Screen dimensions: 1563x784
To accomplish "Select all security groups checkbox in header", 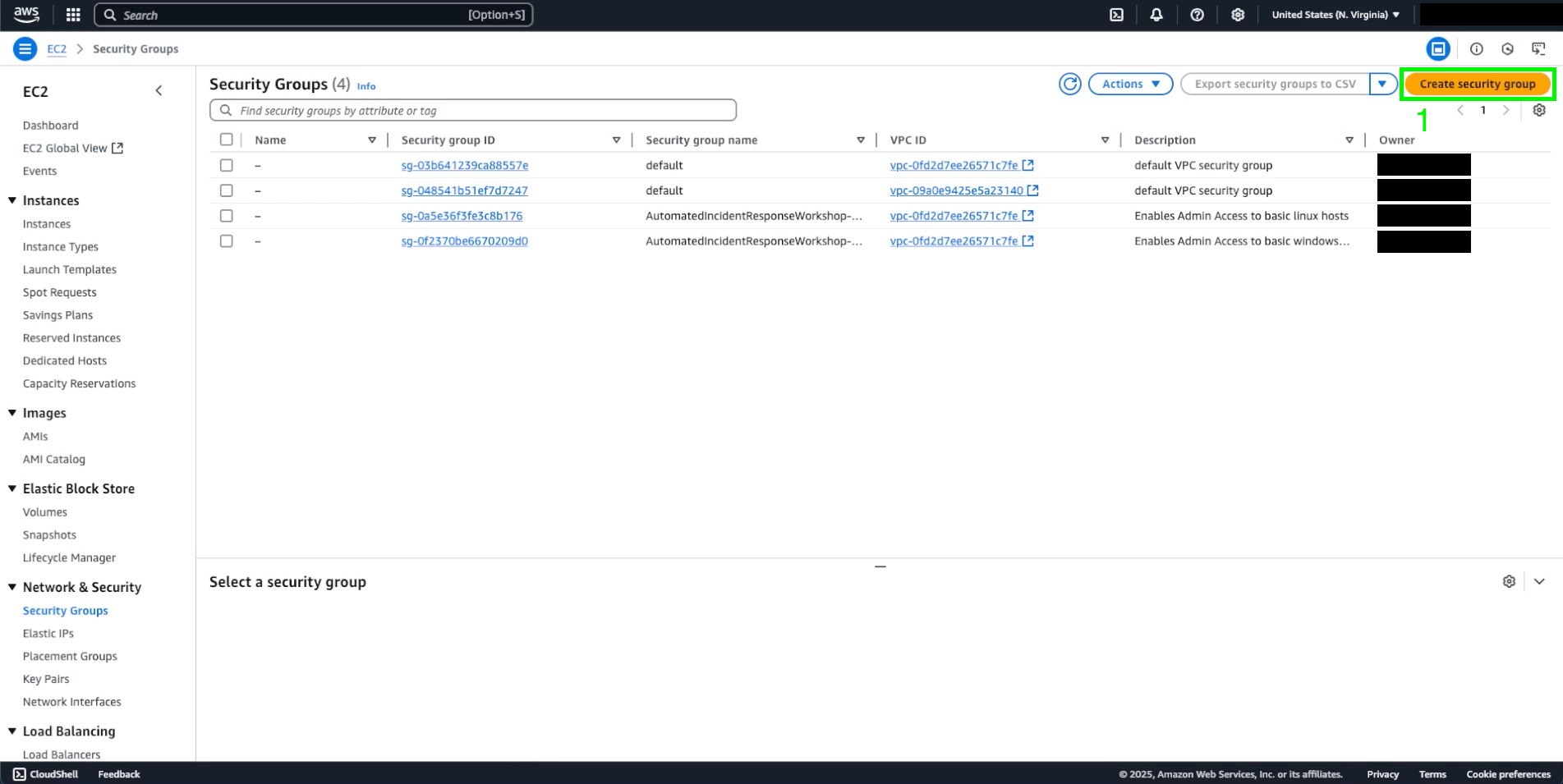I will 227,140.
